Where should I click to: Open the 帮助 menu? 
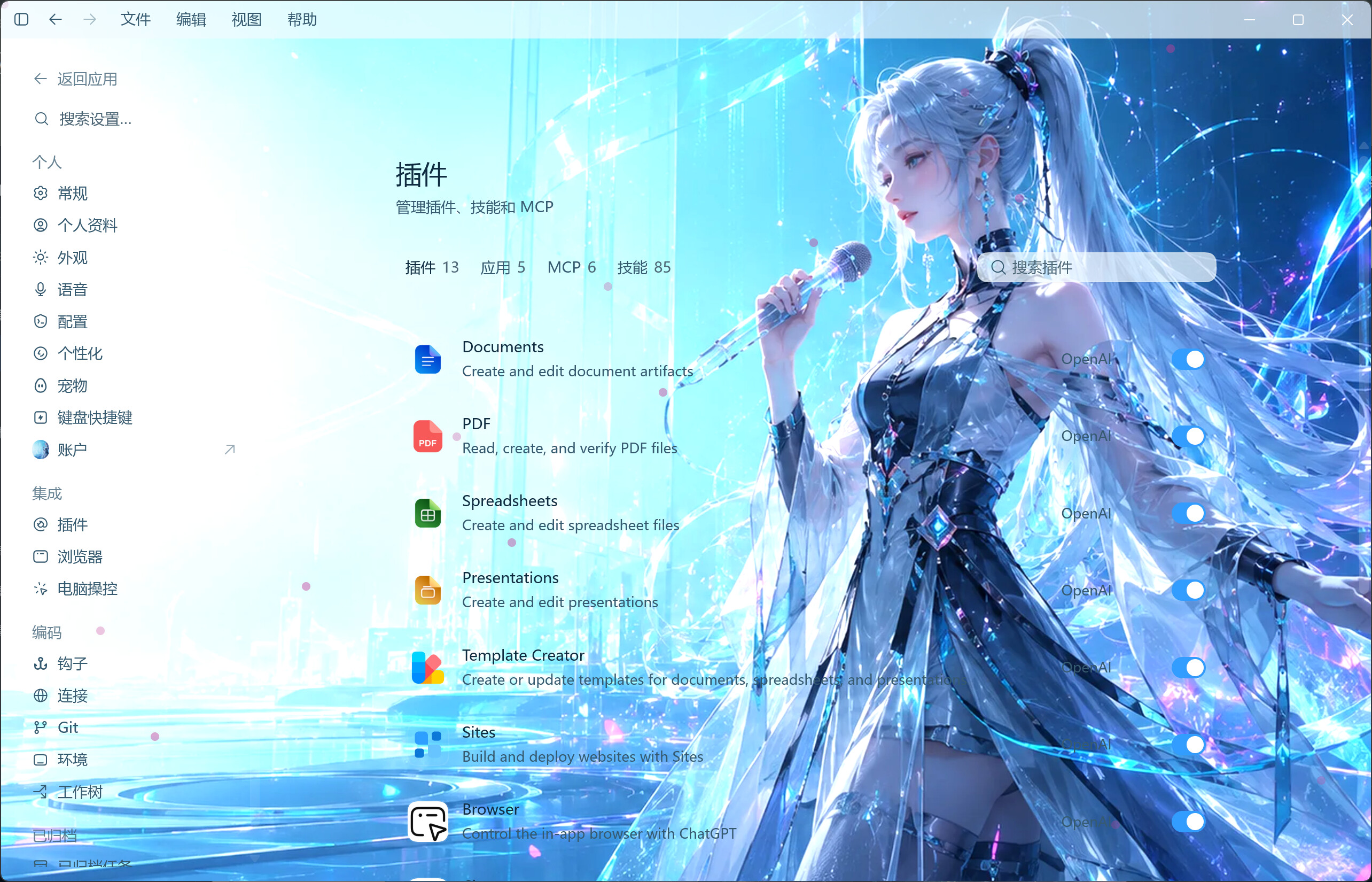[302, 19]
